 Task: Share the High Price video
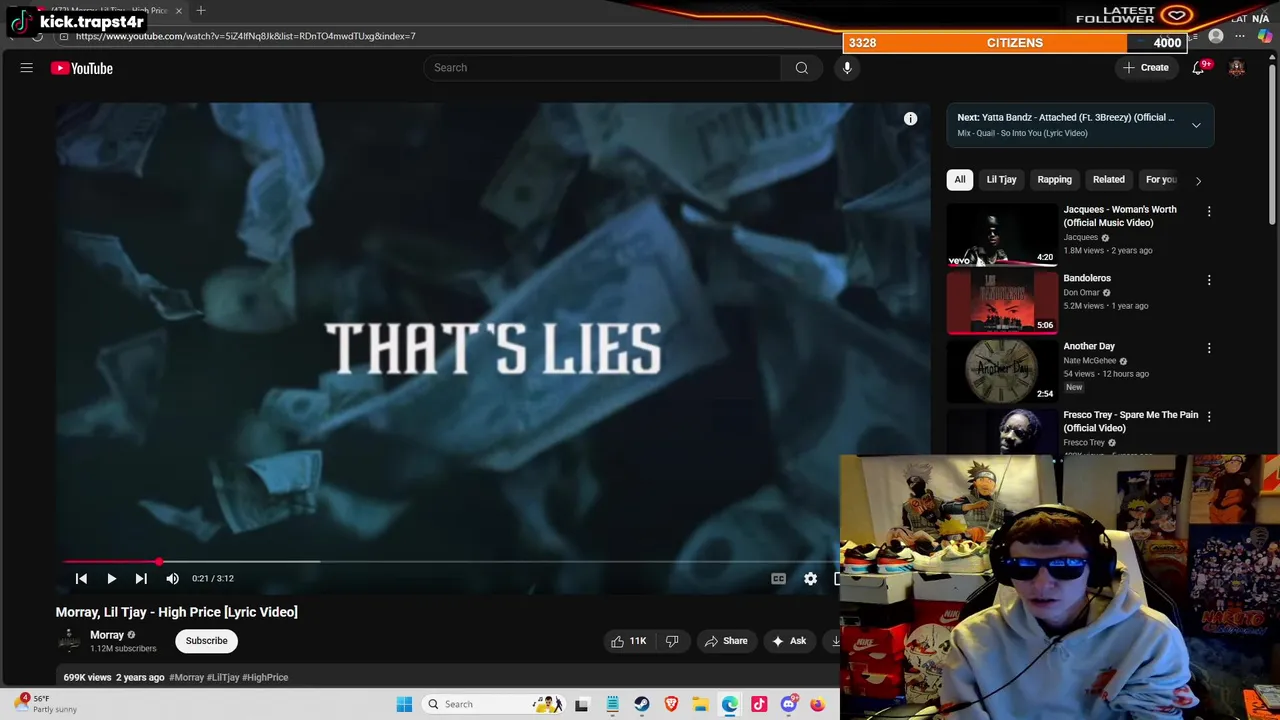tap(727, 641)
